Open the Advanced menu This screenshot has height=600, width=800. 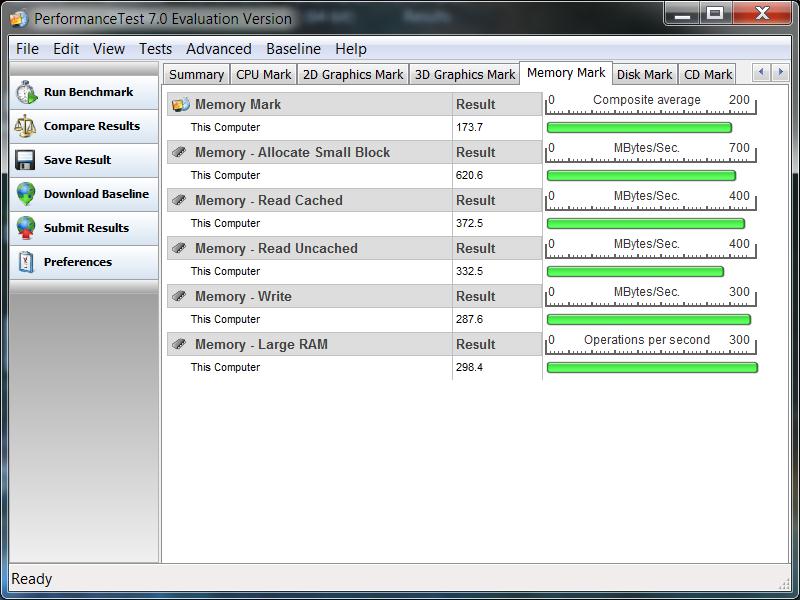(218, 49)
